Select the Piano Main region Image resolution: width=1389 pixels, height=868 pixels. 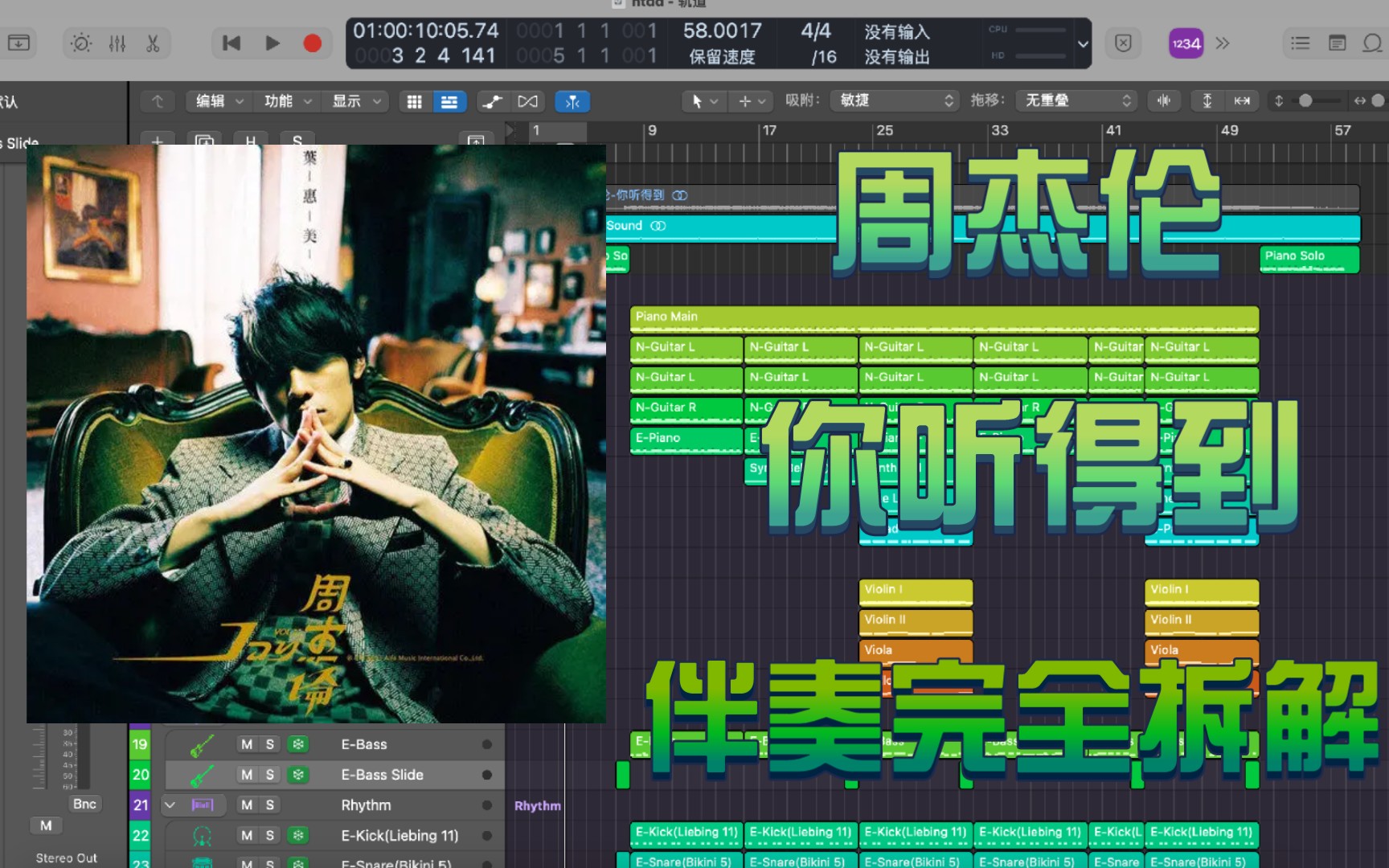click(944, 318)
